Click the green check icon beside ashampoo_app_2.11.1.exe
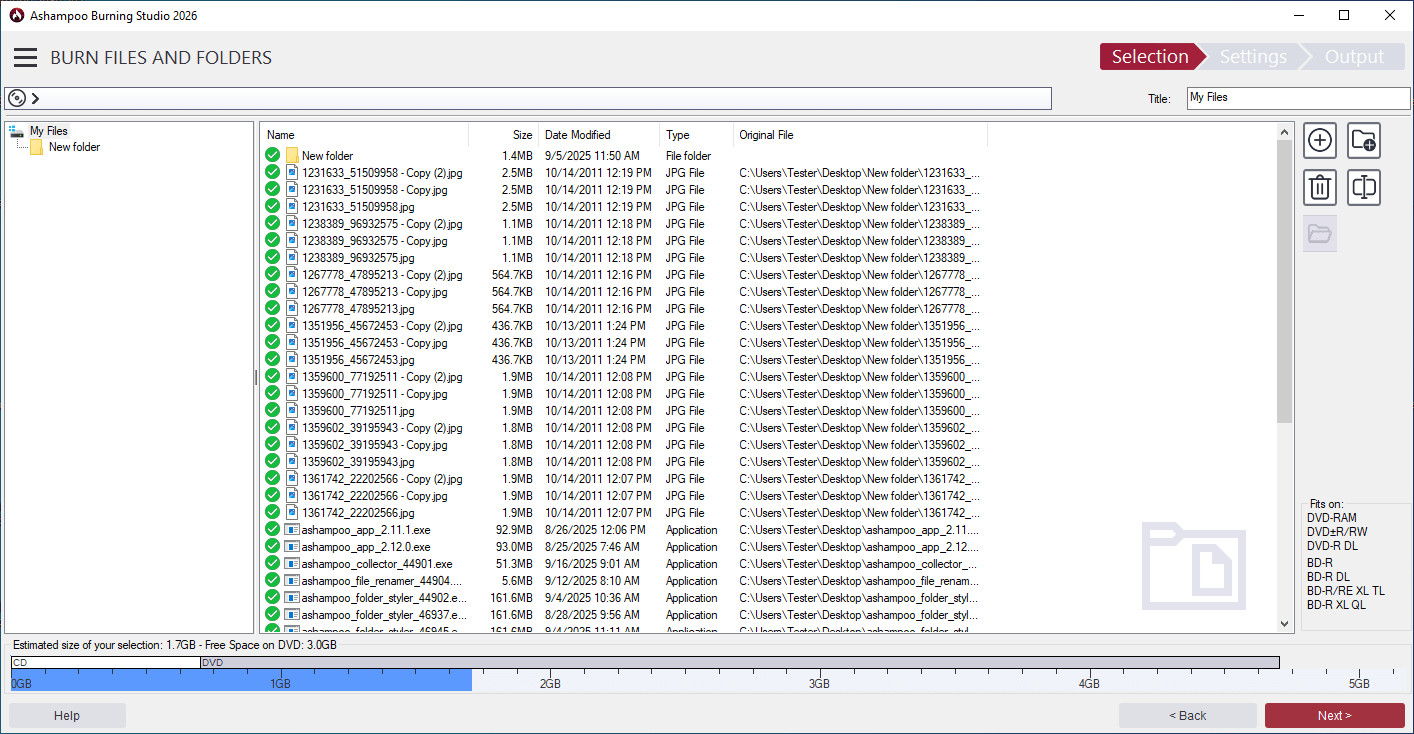Image resolution: width=1414 pixels, height=734 pixels. coord(272,530)
